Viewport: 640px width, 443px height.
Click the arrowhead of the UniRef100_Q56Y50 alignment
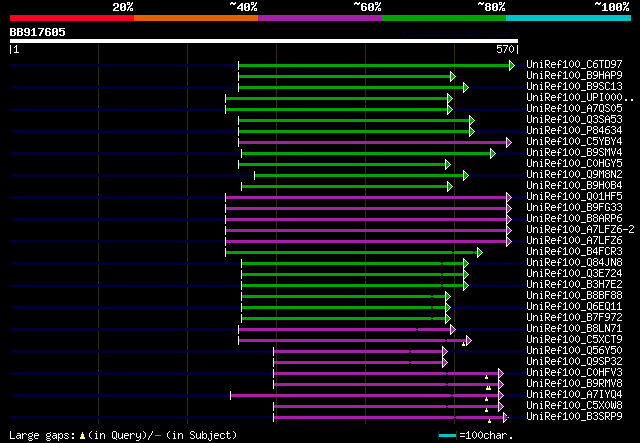(445, 352)
